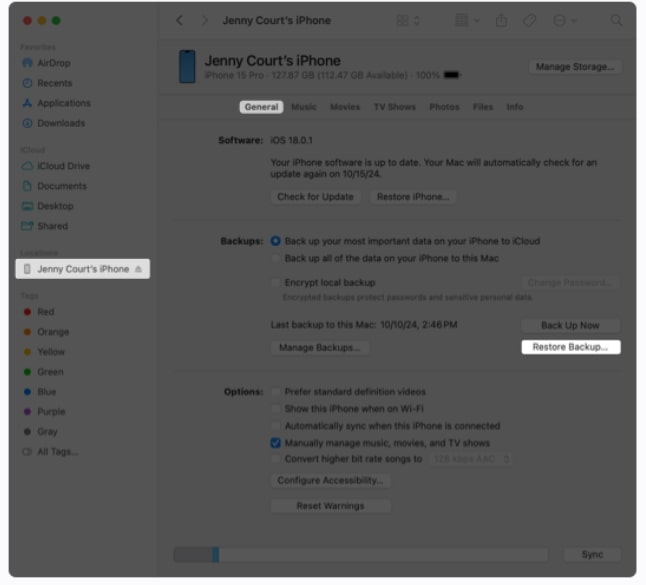Enable Show this iPhone when on Wi-Fi
646x585 pixels.
click(276, 409)
